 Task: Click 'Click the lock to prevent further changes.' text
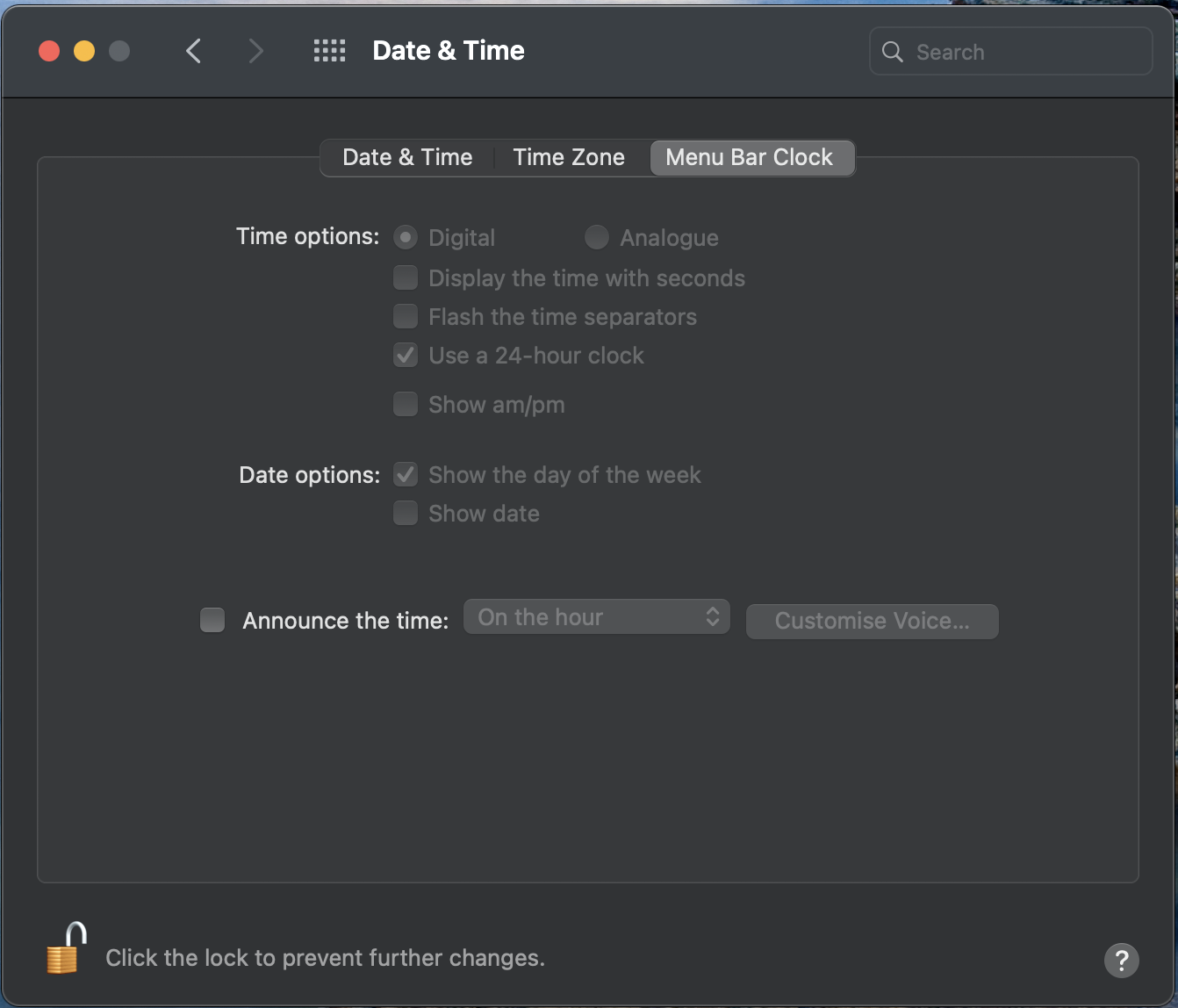326,958
